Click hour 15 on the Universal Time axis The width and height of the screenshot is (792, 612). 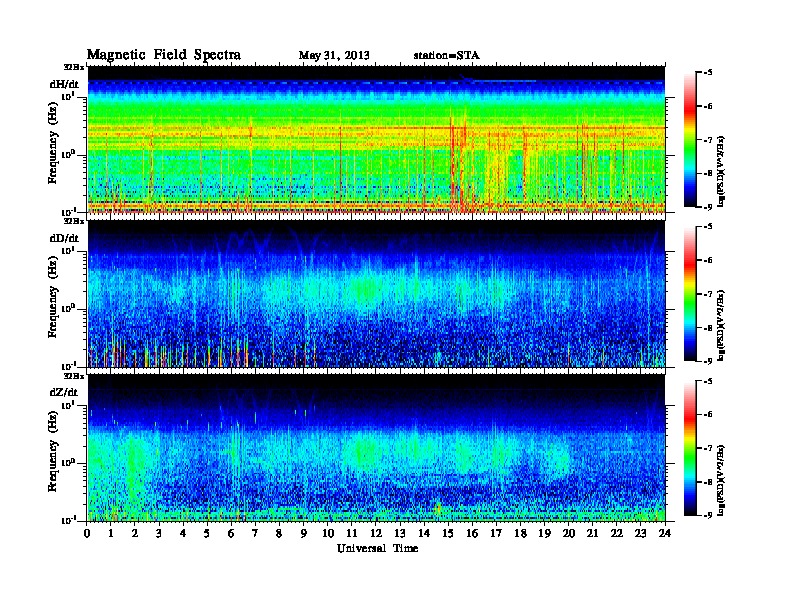point(448,533)
